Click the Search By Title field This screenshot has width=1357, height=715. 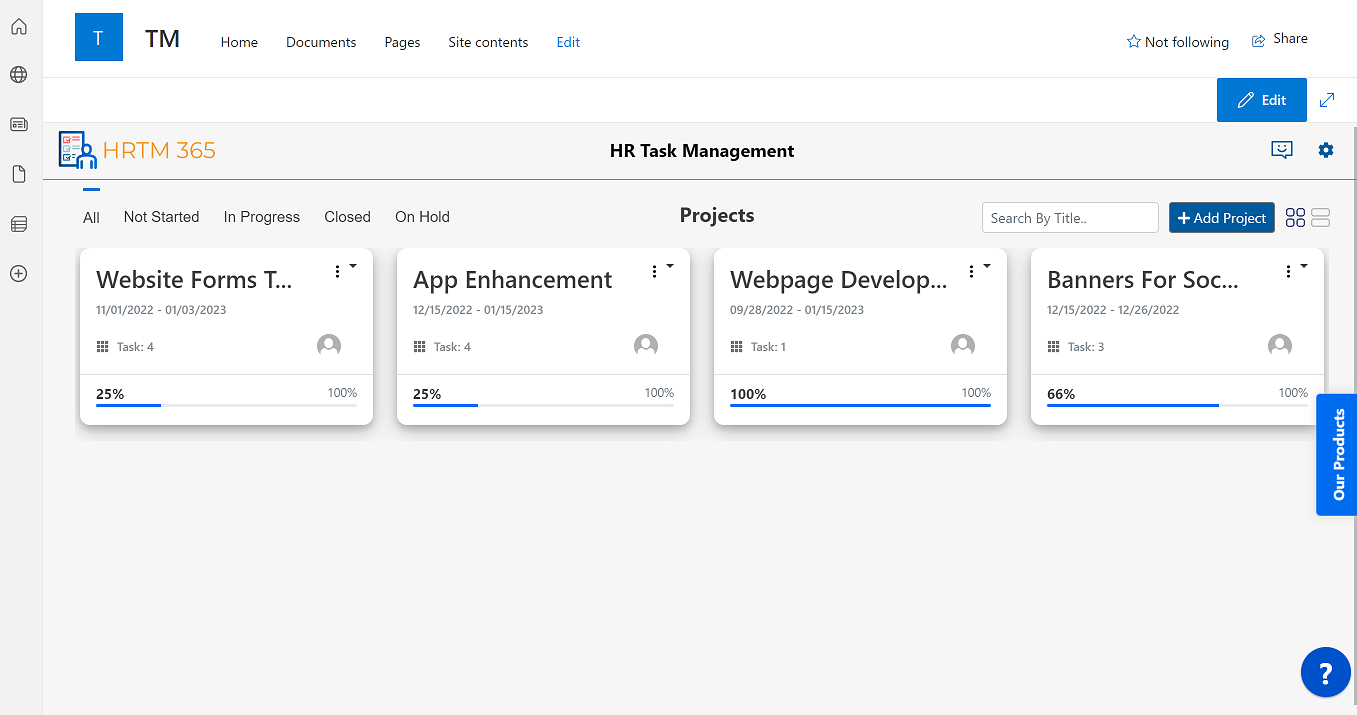click(x=1070, y=217)
